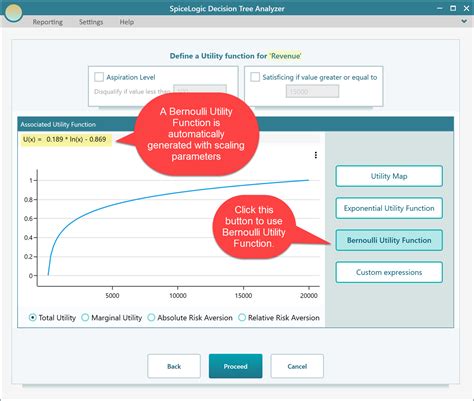The height and width of the screenshot is (401, 474).
Task: Click the Satisficing value input field
Action: tap(312, 91)
